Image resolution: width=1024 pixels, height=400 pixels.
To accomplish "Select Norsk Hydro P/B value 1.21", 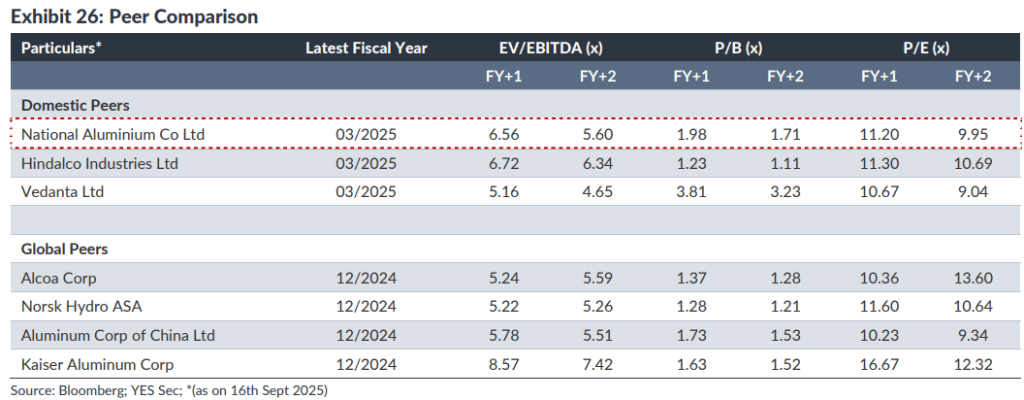I will coord(785,307).
